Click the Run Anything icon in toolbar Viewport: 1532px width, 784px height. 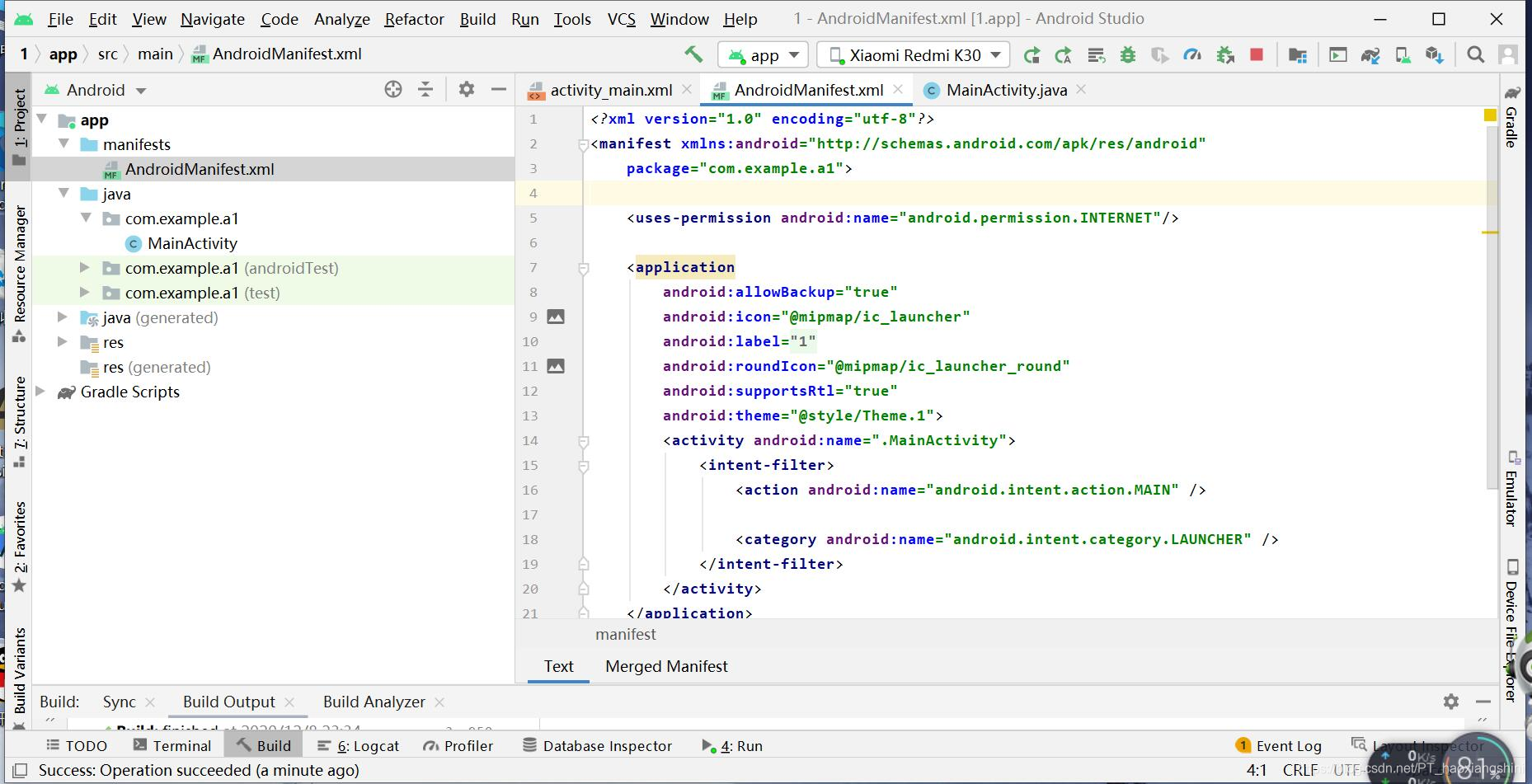(x=1338, y=55)
